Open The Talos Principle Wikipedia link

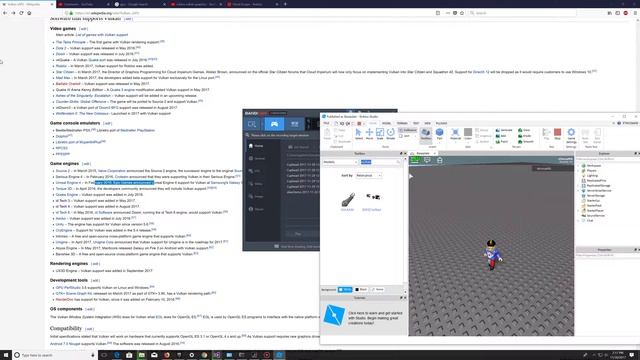click(x=71, y=42)
